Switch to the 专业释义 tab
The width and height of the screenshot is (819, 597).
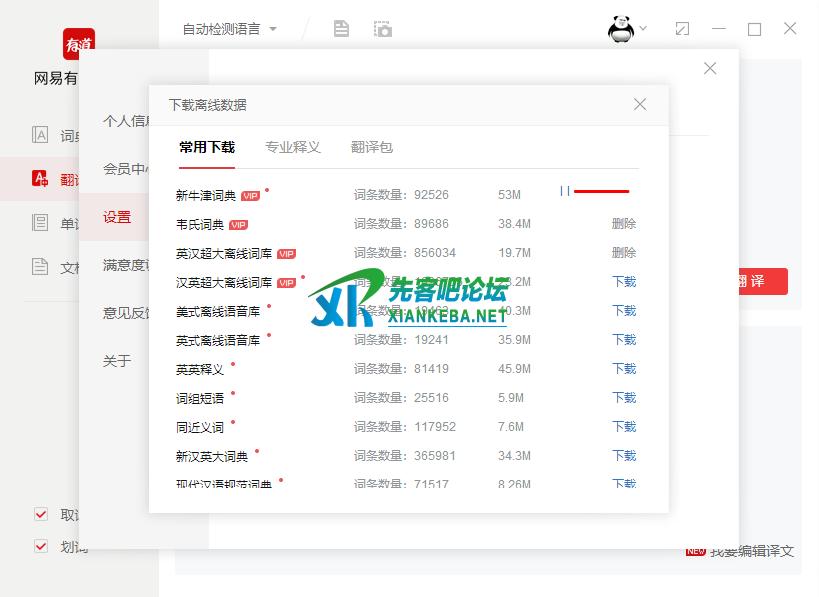point(292,147)
